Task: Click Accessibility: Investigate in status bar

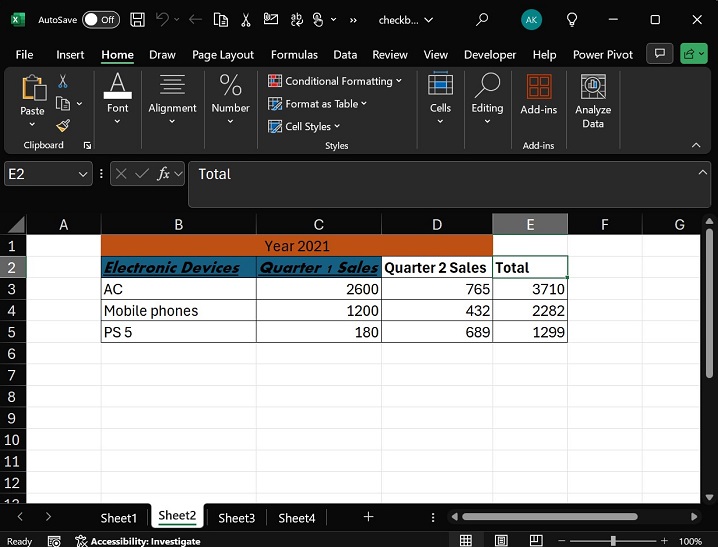Action: (x=145, y=541)
